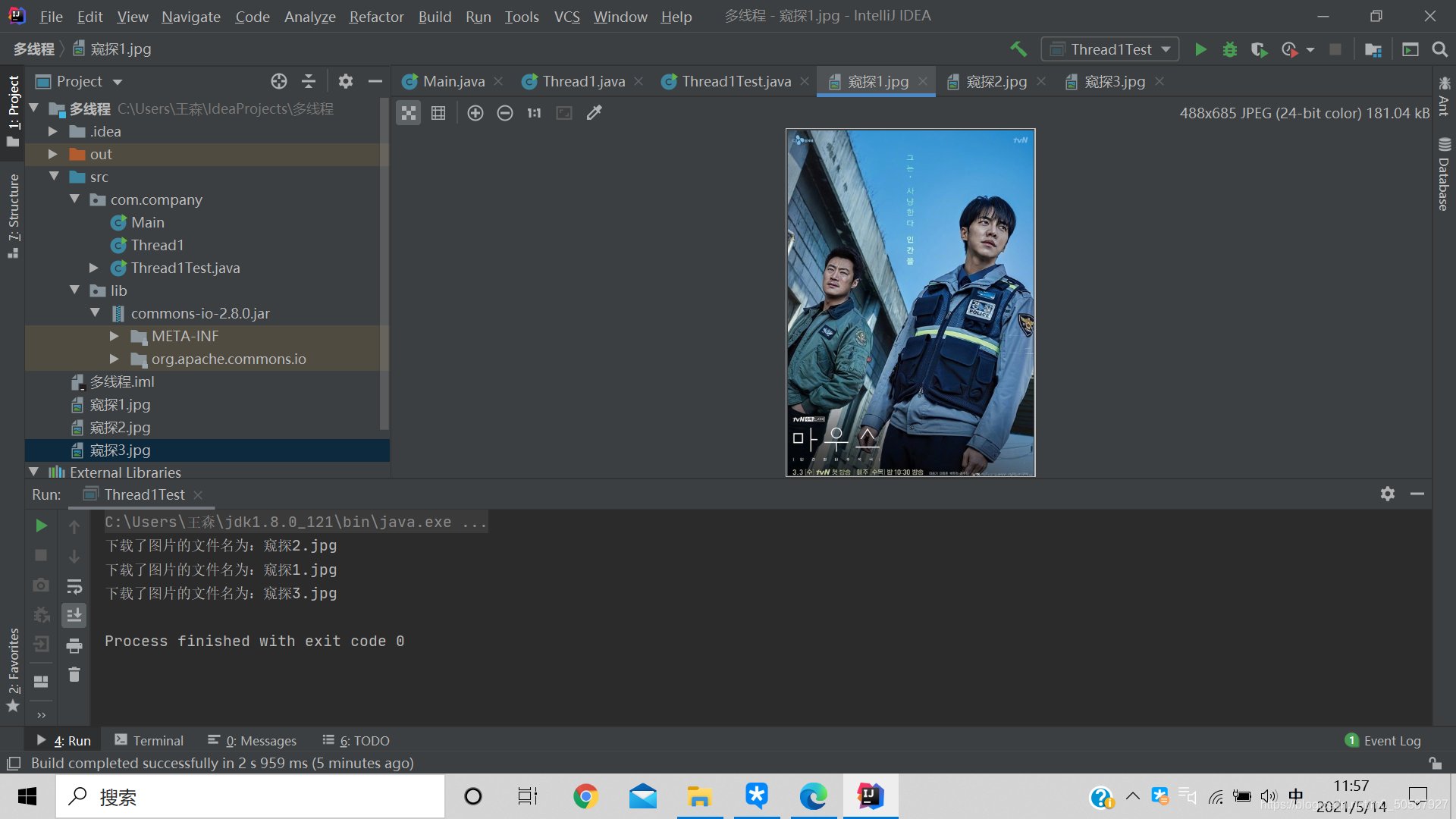Expand the META-INF folder
Viewport: 1456px width, 819px height.
pyautogui.click(x=115, y=336)
